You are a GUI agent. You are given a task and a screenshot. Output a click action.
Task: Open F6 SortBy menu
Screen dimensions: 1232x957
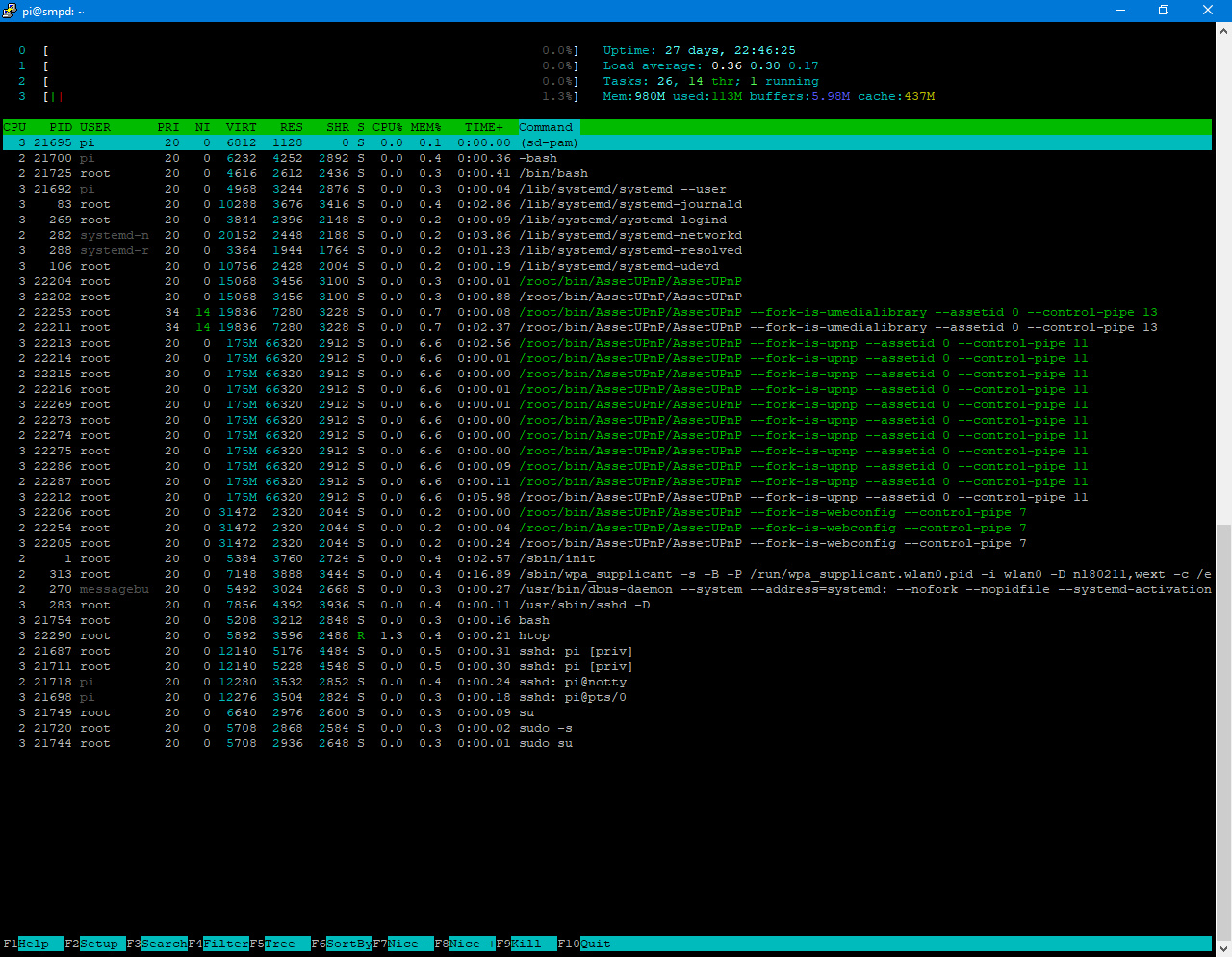(x=342, y=944)
